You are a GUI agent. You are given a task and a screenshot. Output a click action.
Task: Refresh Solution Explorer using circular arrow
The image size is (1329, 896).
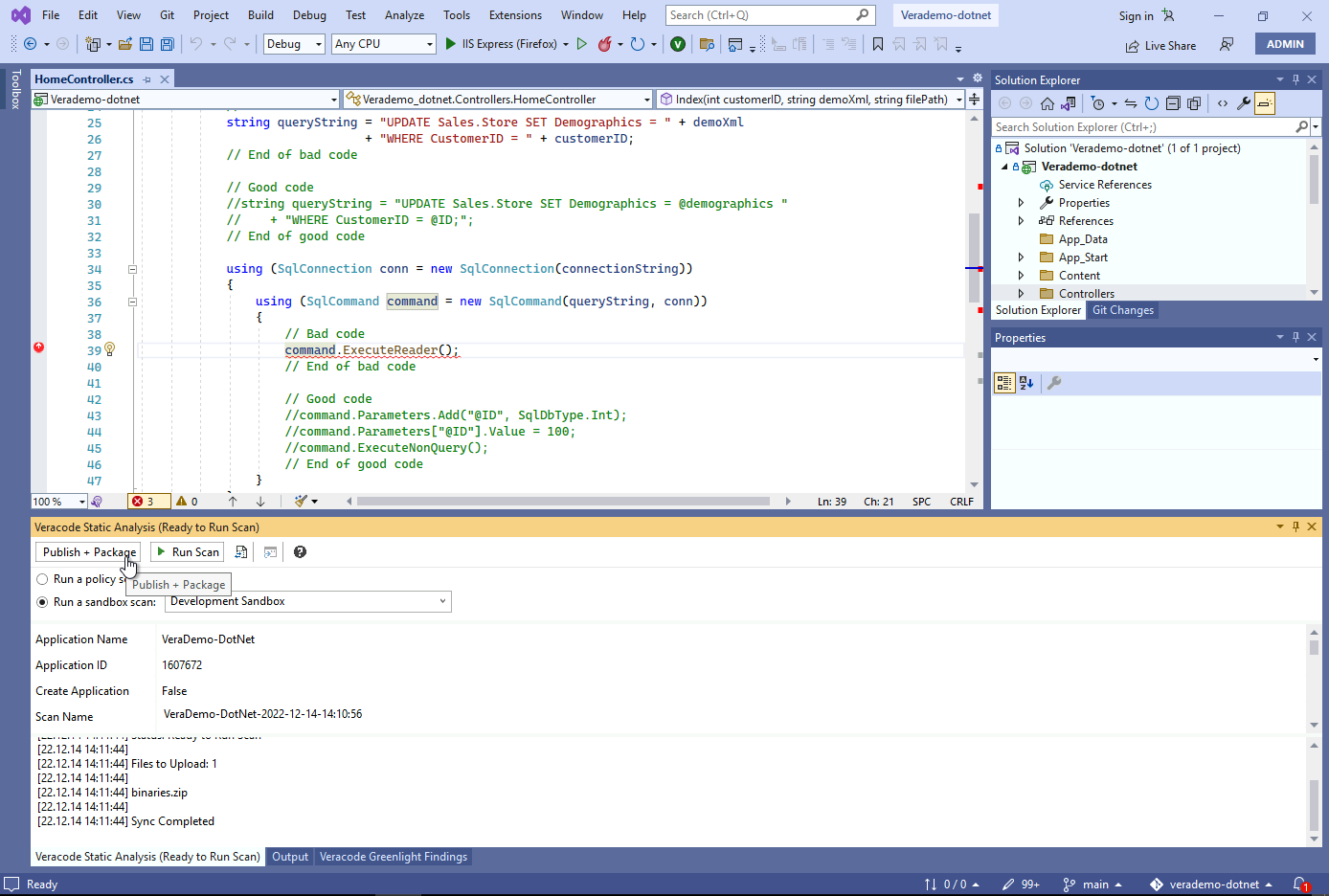pos(1152,103)
